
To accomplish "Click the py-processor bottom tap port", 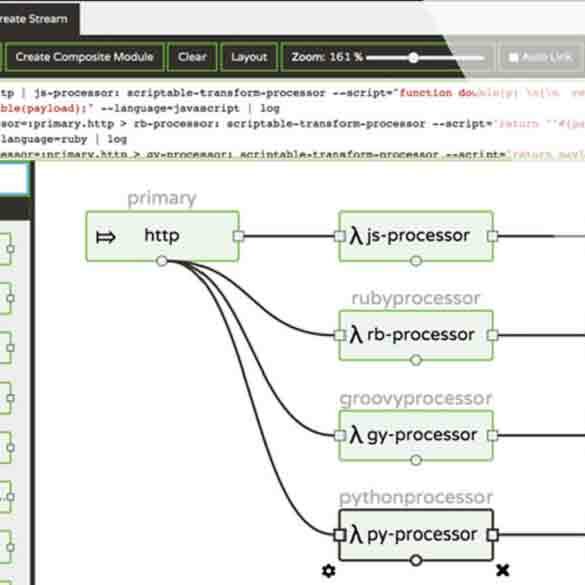I will (416, 560).
